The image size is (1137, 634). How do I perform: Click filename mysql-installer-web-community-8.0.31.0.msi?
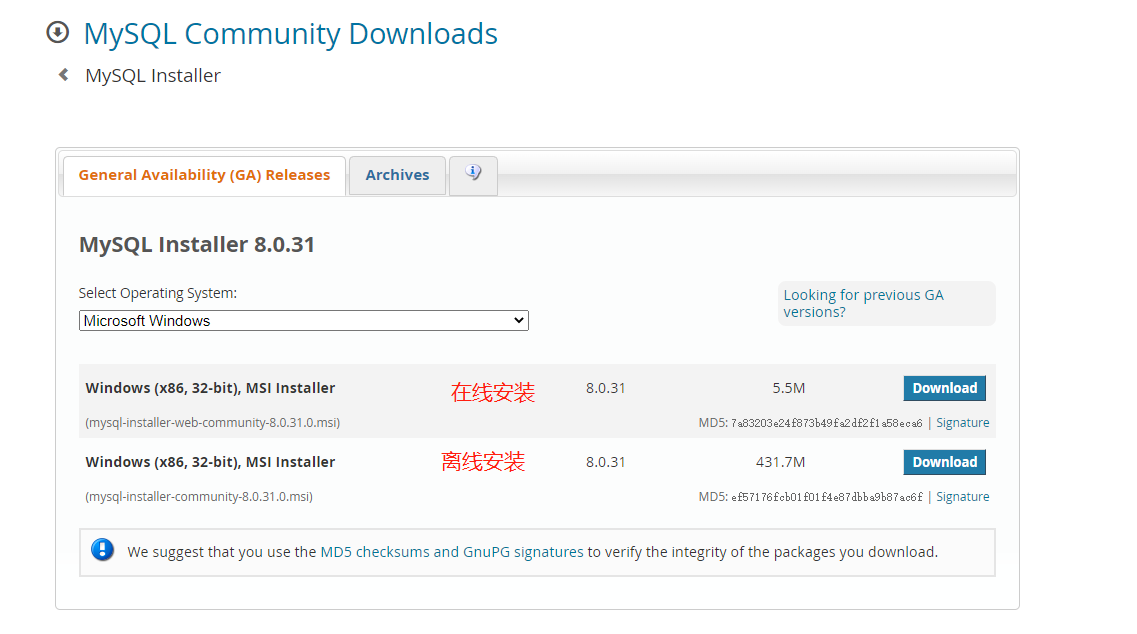point(212,423)
